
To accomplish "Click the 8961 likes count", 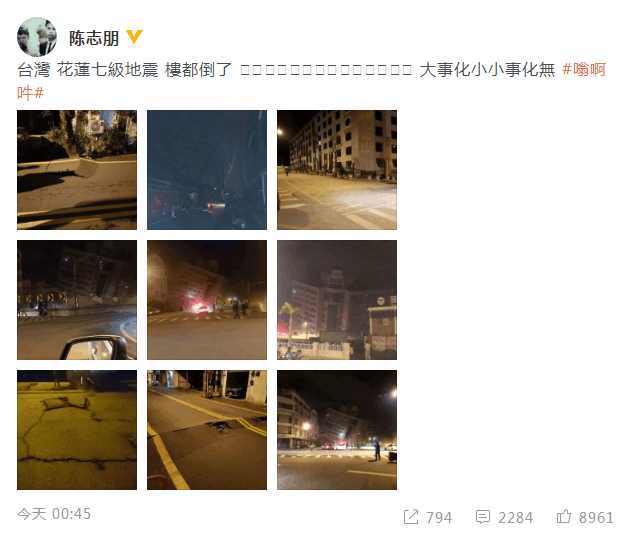I will (596, 518).
